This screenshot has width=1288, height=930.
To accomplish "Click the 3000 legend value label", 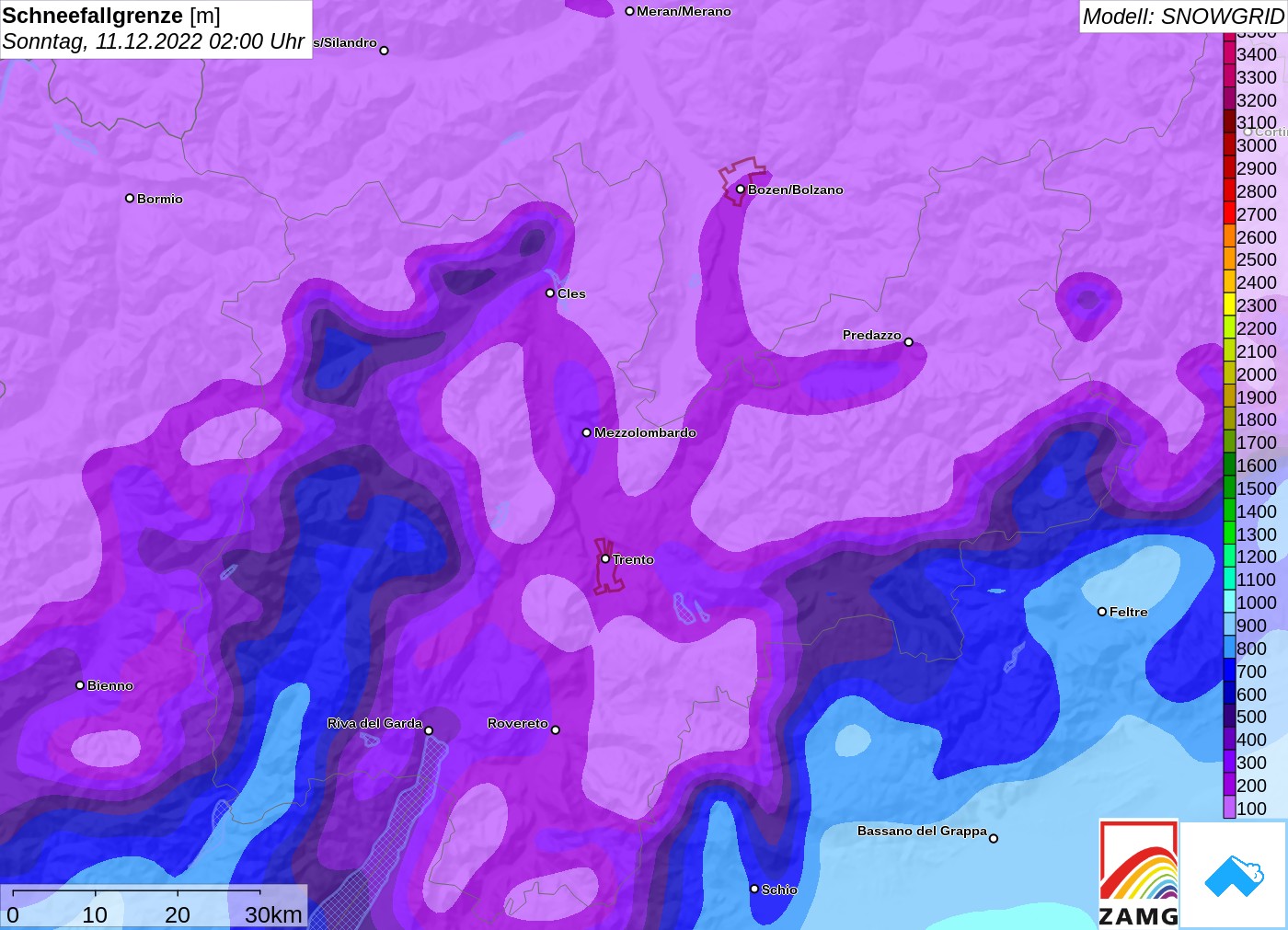I will [1257, 145].
